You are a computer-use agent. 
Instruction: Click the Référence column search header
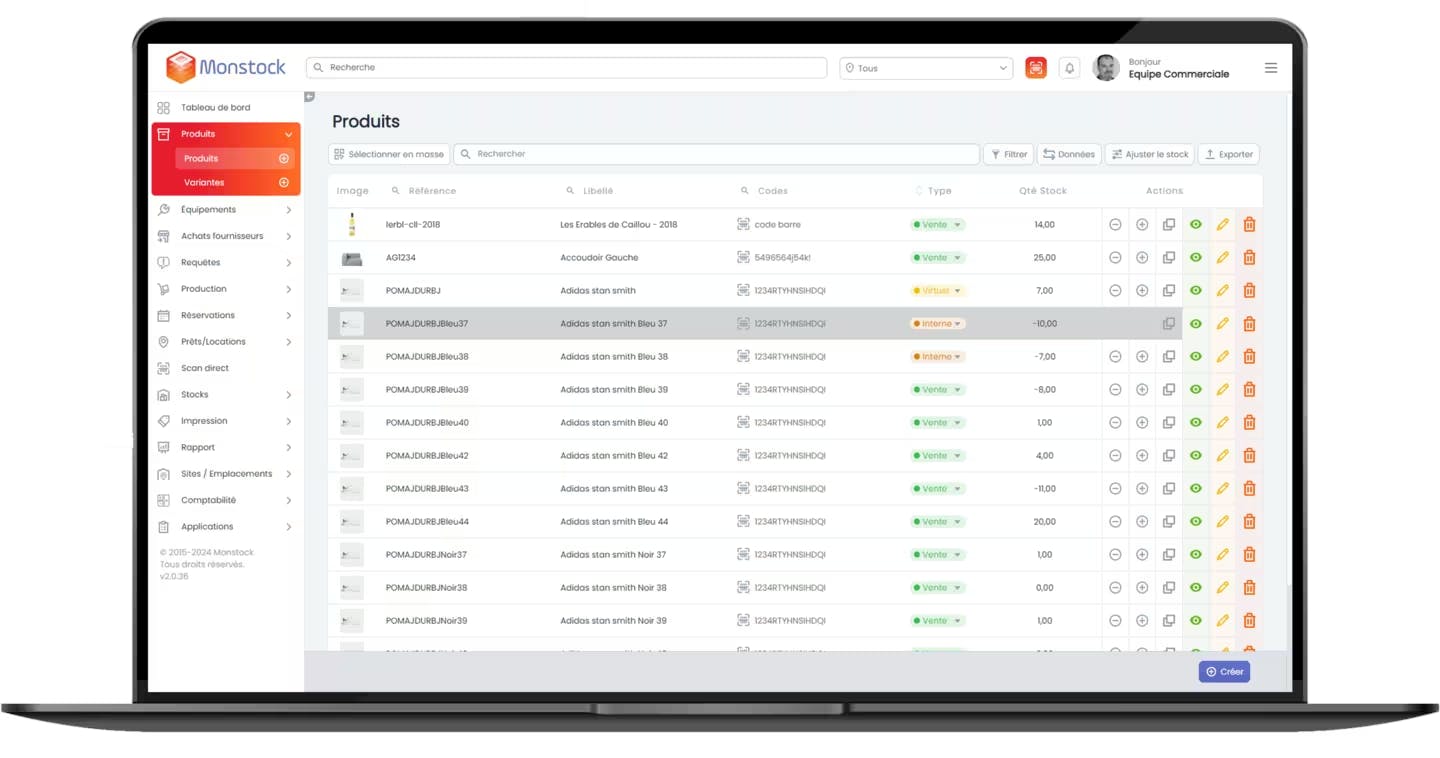(424, 191)
